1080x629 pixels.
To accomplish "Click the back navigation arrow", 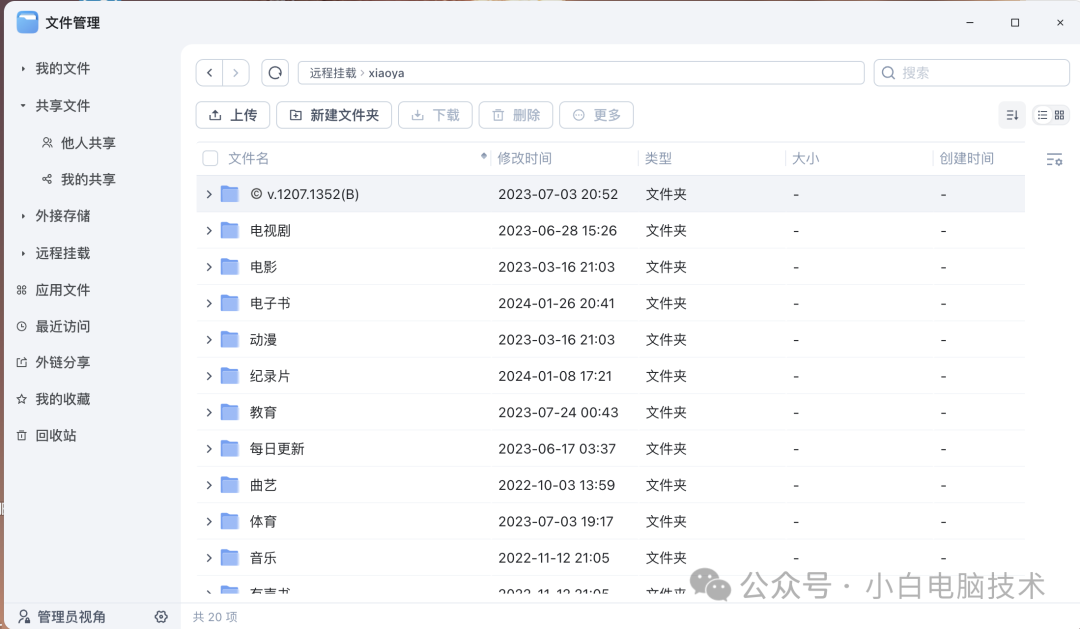I will pos(209,72).
